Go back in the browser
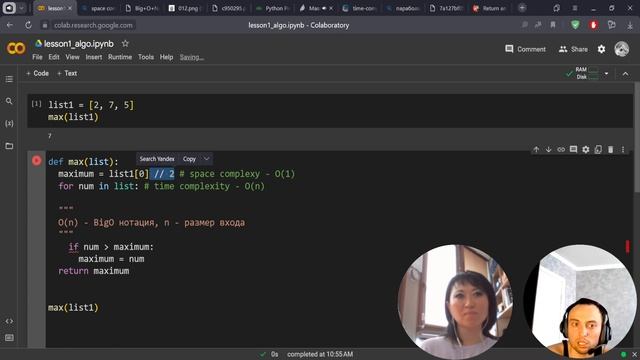This screenshot has width=640, height=360. pos(9,25)
